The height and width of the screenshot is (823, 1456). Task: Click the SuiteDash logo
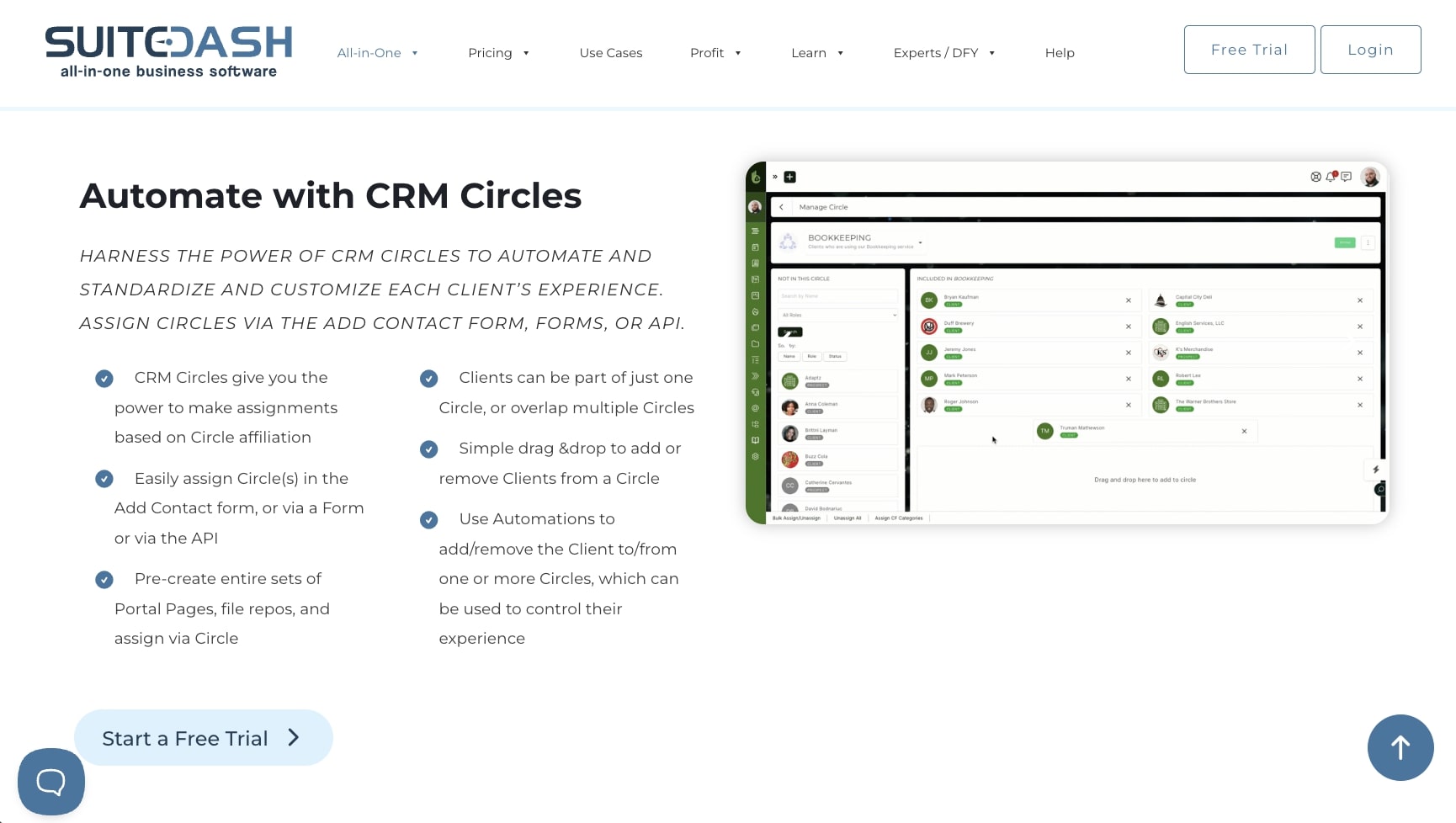click(168, 52)
